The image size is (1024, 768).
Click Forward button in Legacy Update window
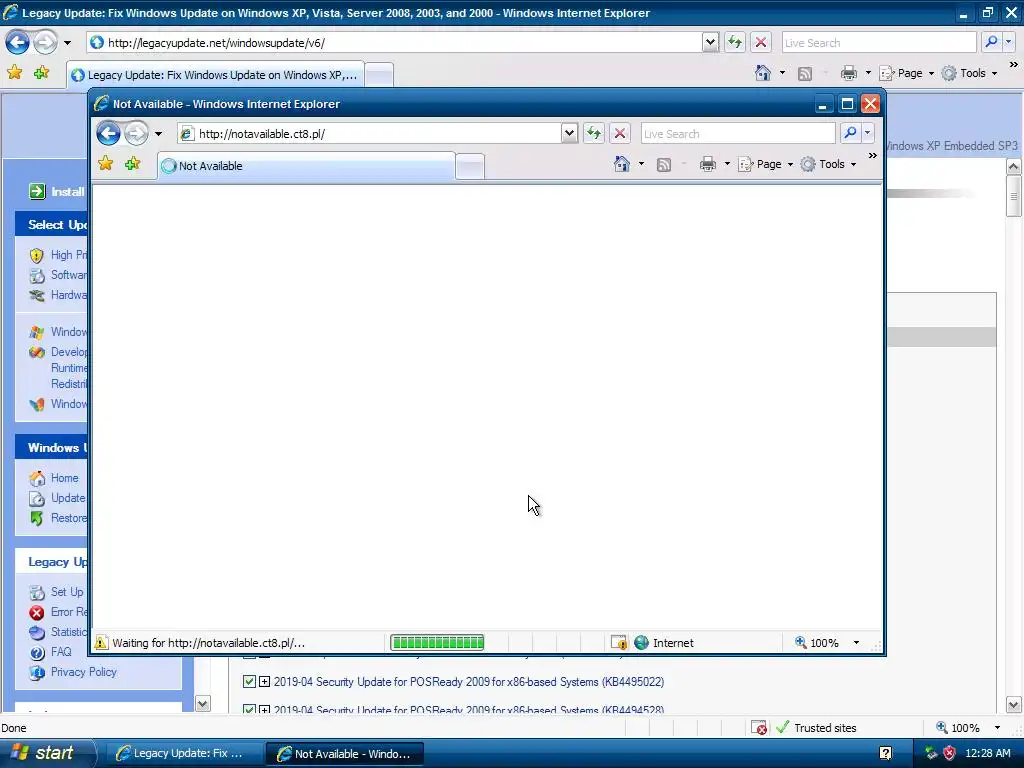point(45,43)
